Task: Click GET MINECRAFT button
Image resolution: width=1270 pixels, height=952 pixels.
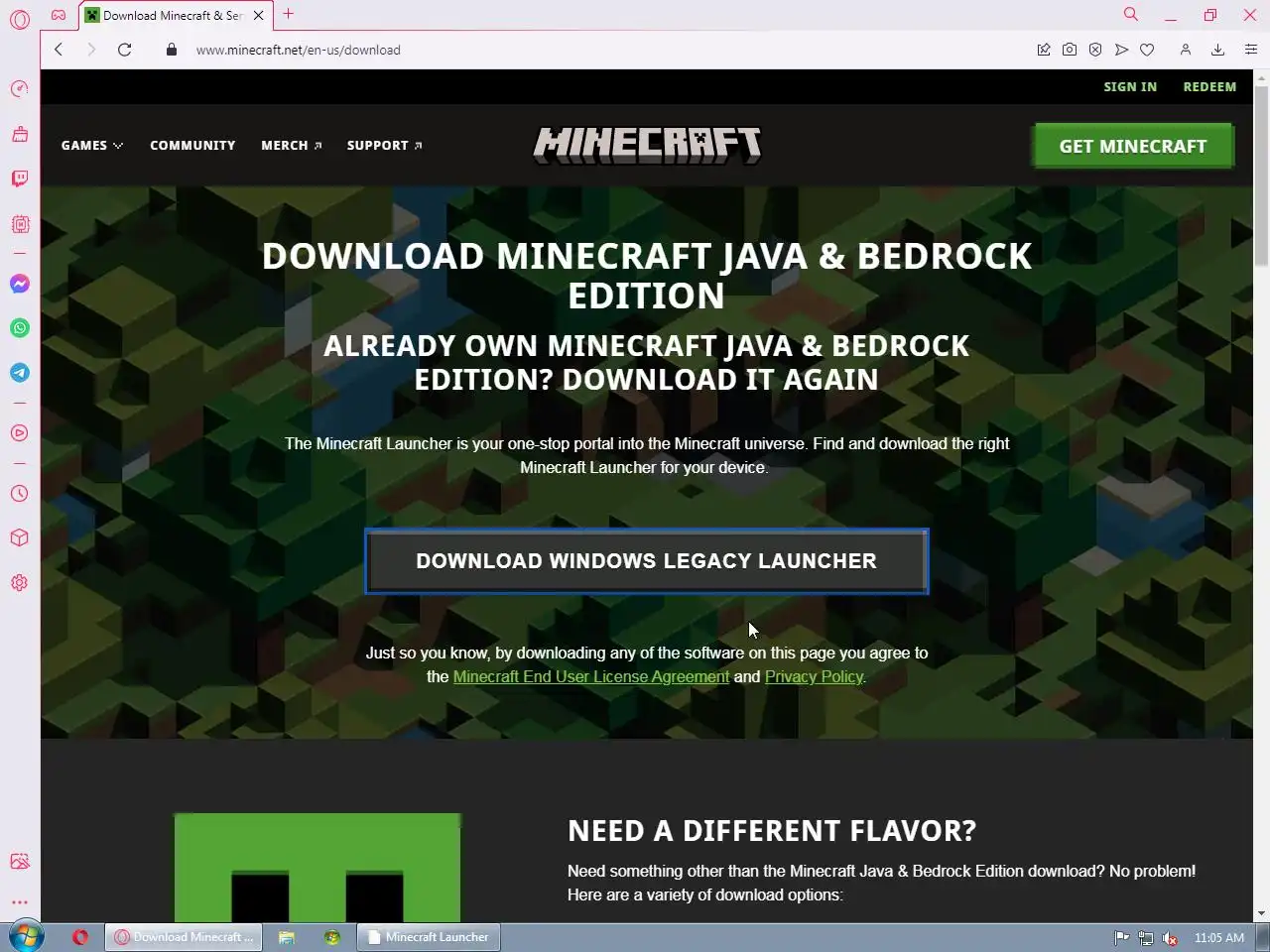Action: pos(1133,146)
